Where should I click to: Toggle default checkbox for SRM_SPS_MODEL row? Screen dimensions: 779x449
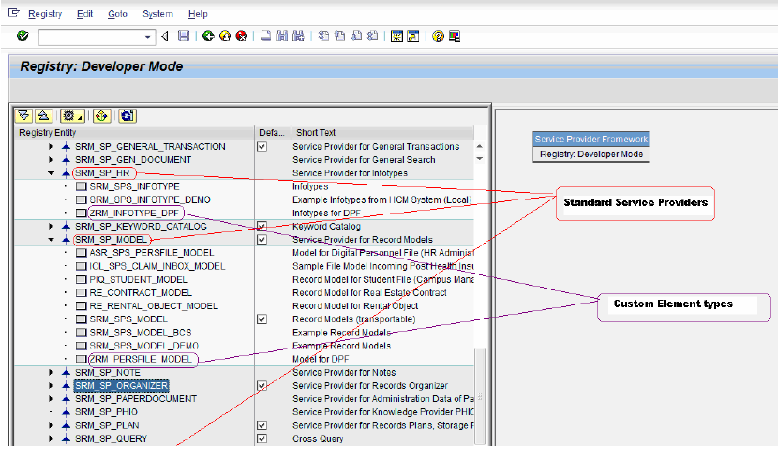point(262,319)
